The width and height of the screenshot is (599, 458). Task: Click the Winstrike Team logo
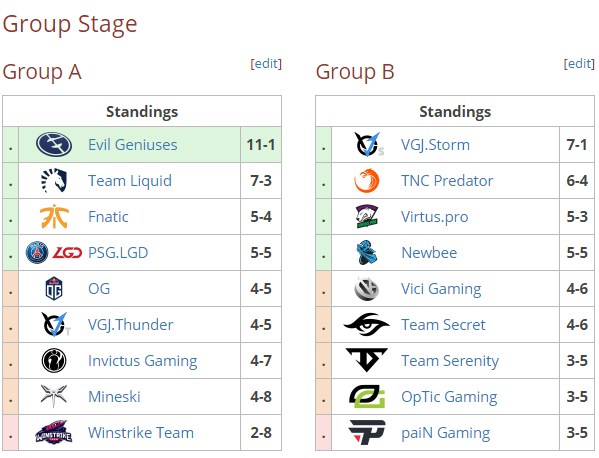pos(54,432)
